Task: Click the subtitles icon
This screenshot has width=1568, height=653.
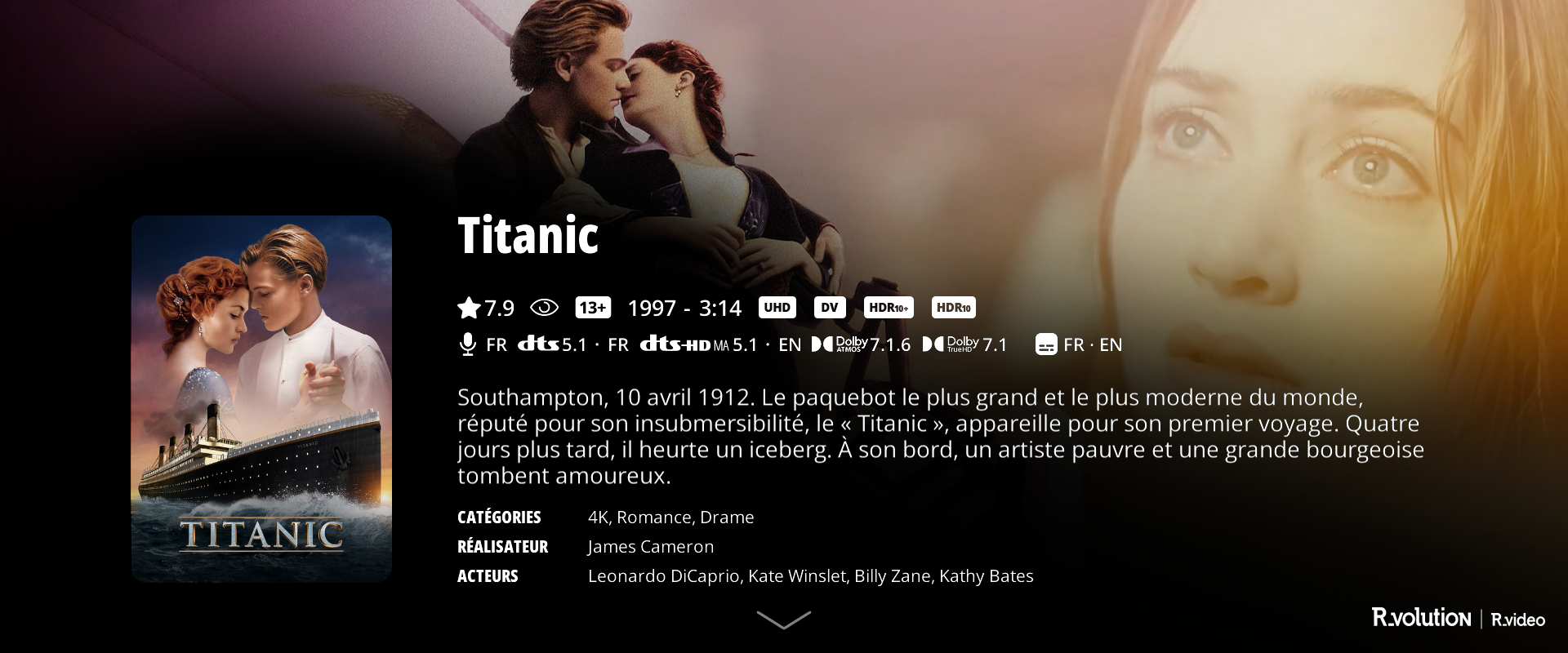Action: 1046,344
